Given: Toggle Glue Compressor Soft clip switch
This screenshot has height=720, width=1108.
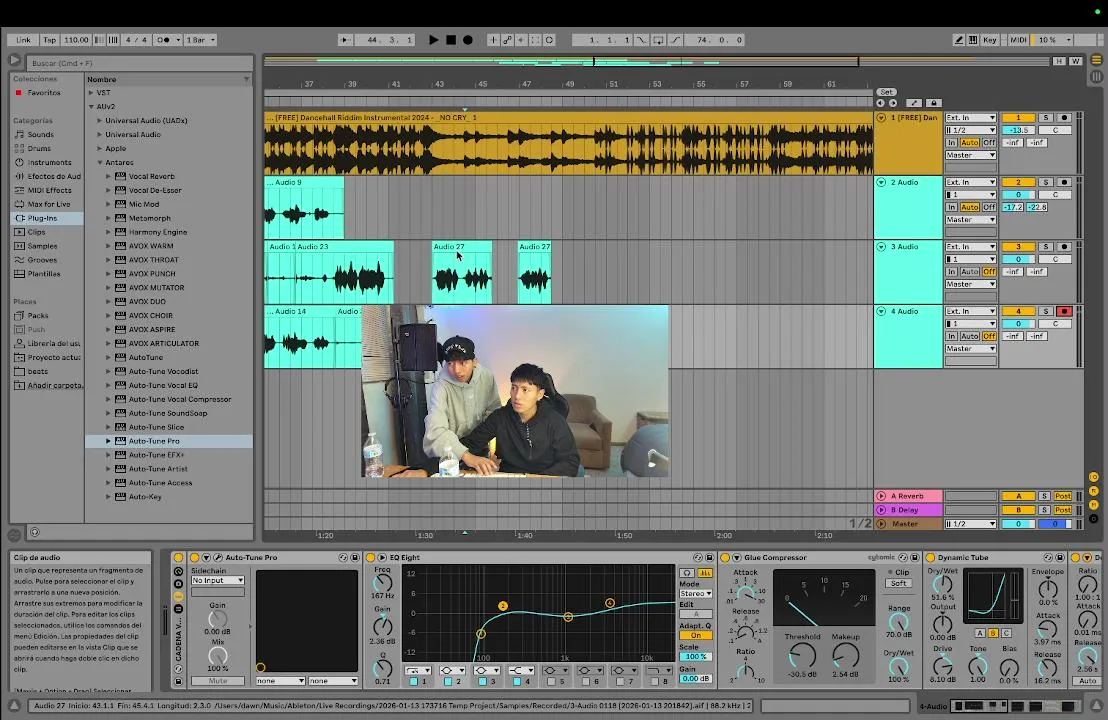Looking at the screenshot, I should (898, 584).
